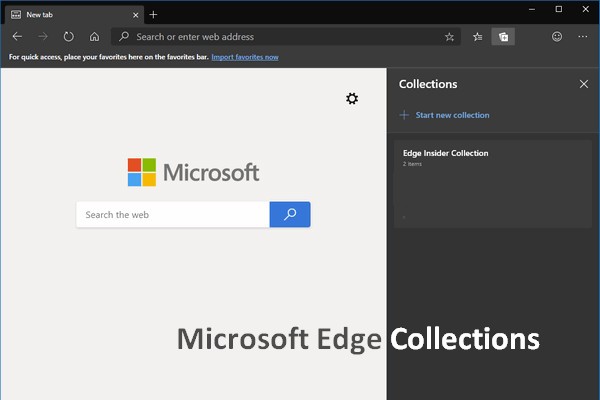The height and width of the screenshot is (400, 600).
Task: Open new tab page settings gear
Action: coord(352,99)
